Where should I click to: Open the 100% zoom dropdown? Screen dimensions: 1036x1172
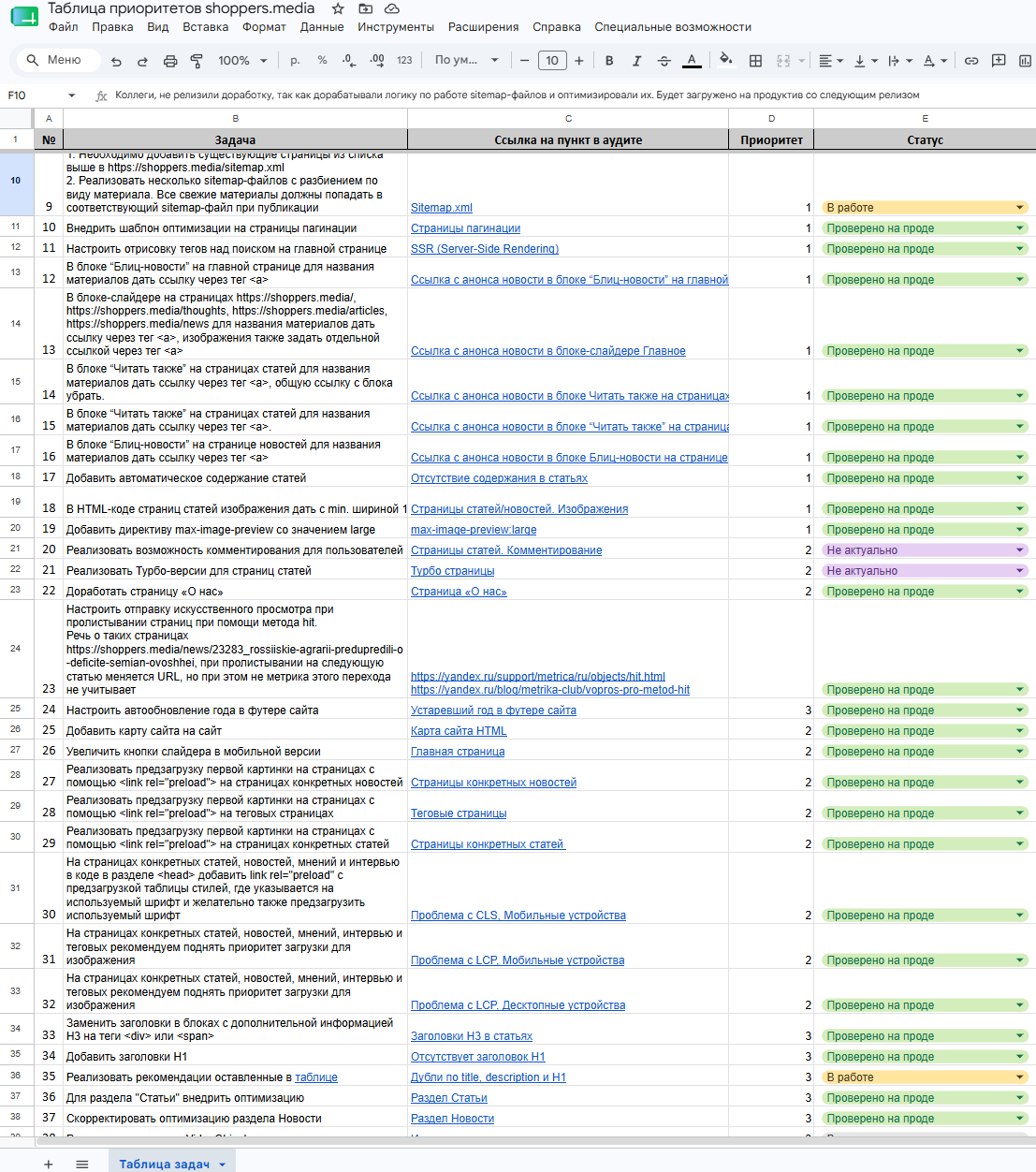tap(242, 60)
